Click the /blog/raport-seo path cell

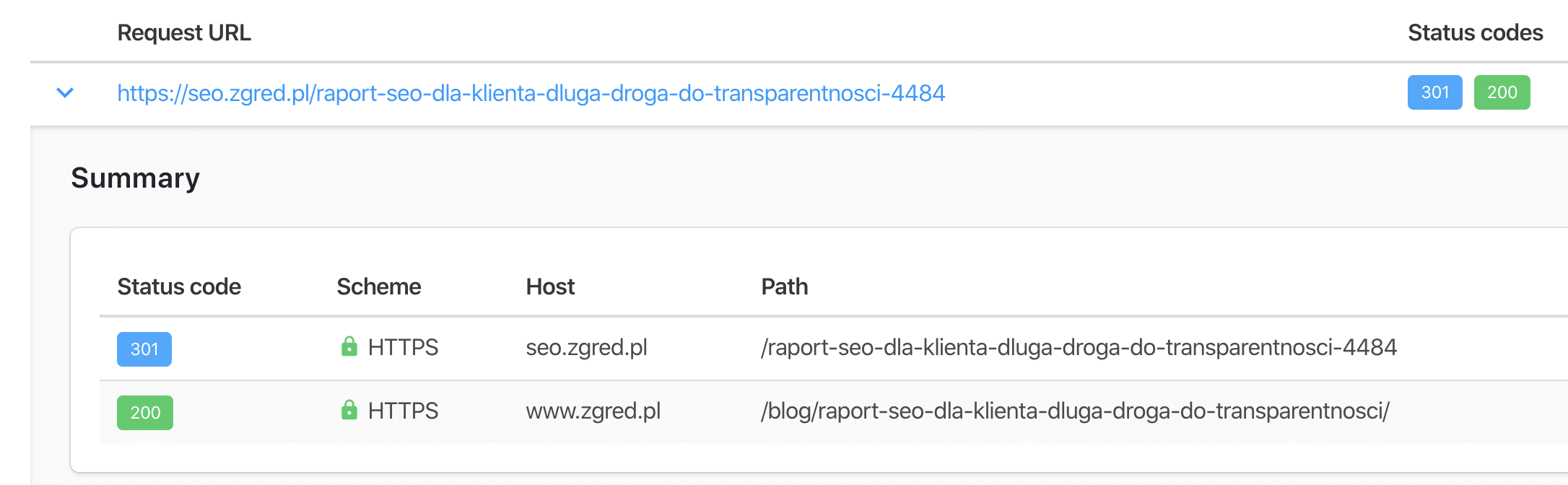point(1075,411)
